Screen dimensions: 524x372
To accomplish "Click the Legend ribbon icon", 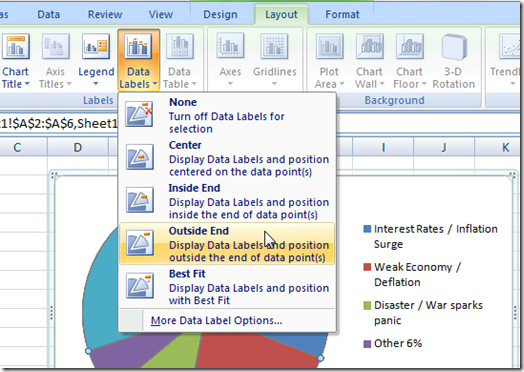I will point(96,47).
